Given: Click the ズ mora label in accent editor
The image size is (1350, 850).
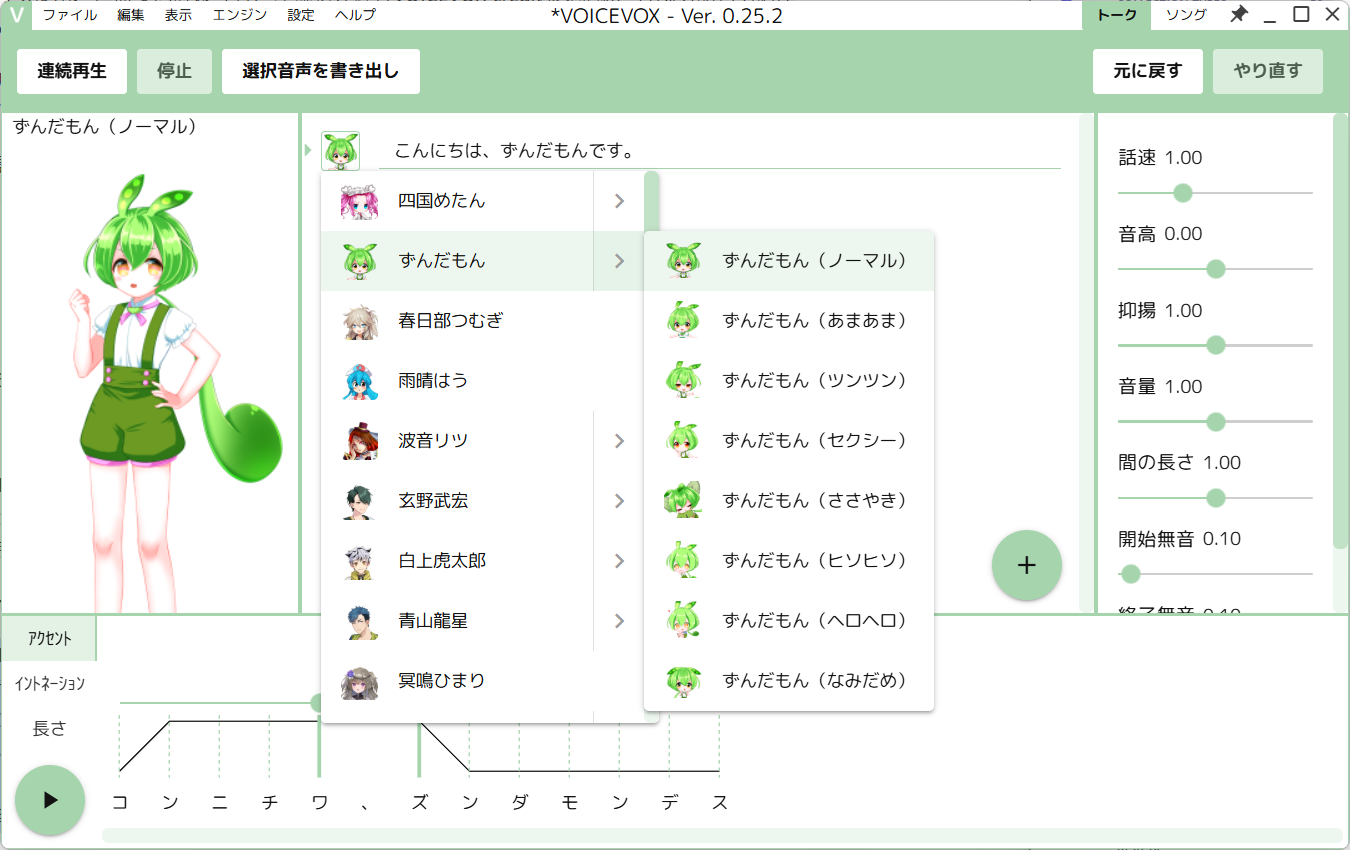Looking at the screenshot, I should pyautogui.click(x=419, y=802).
